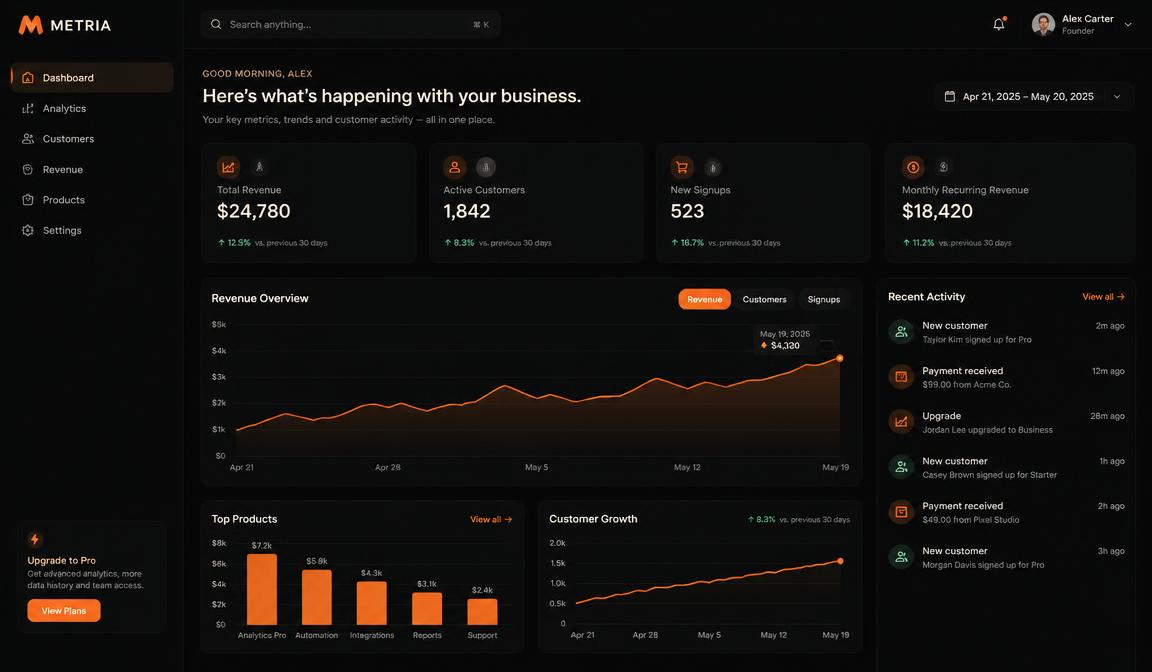Click the $24,780 total revenue value
Image resolution: width=1152 pixels, height=672 pixels.
(253, 212)
